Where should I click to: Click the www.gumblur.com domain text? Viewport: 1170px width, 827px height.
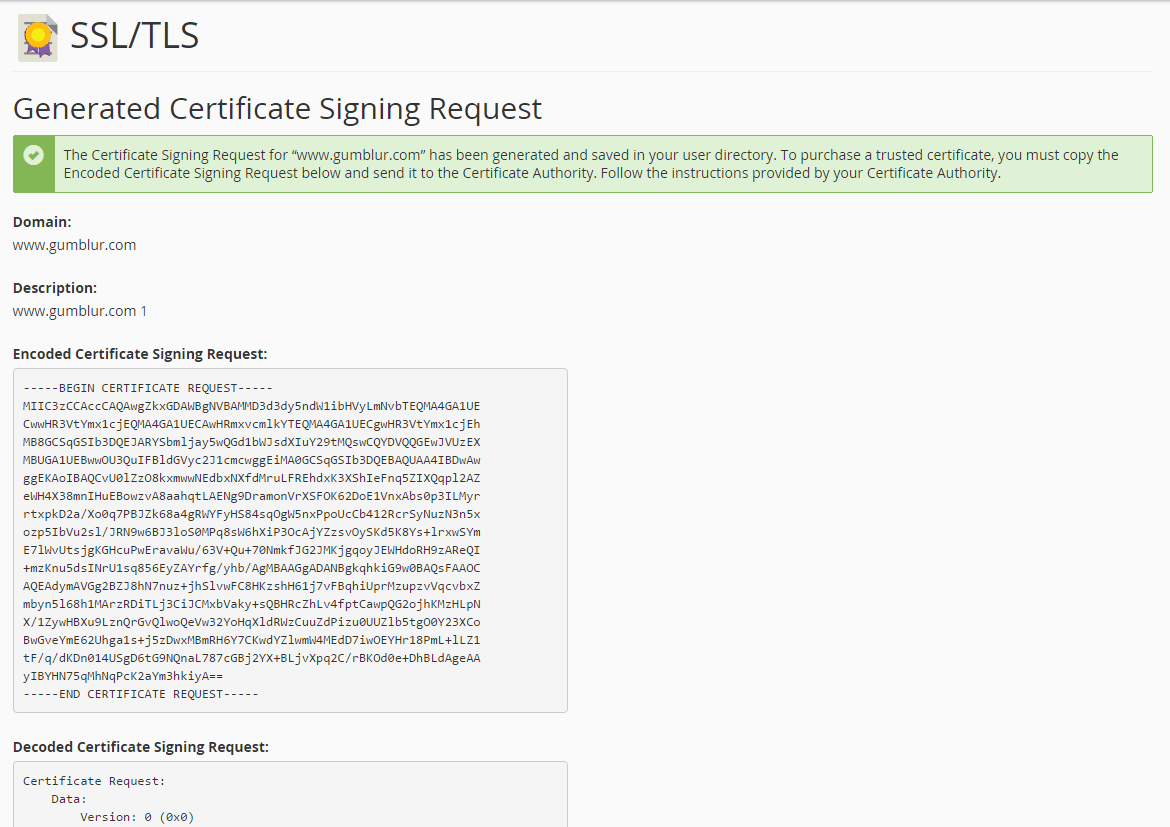74,244
